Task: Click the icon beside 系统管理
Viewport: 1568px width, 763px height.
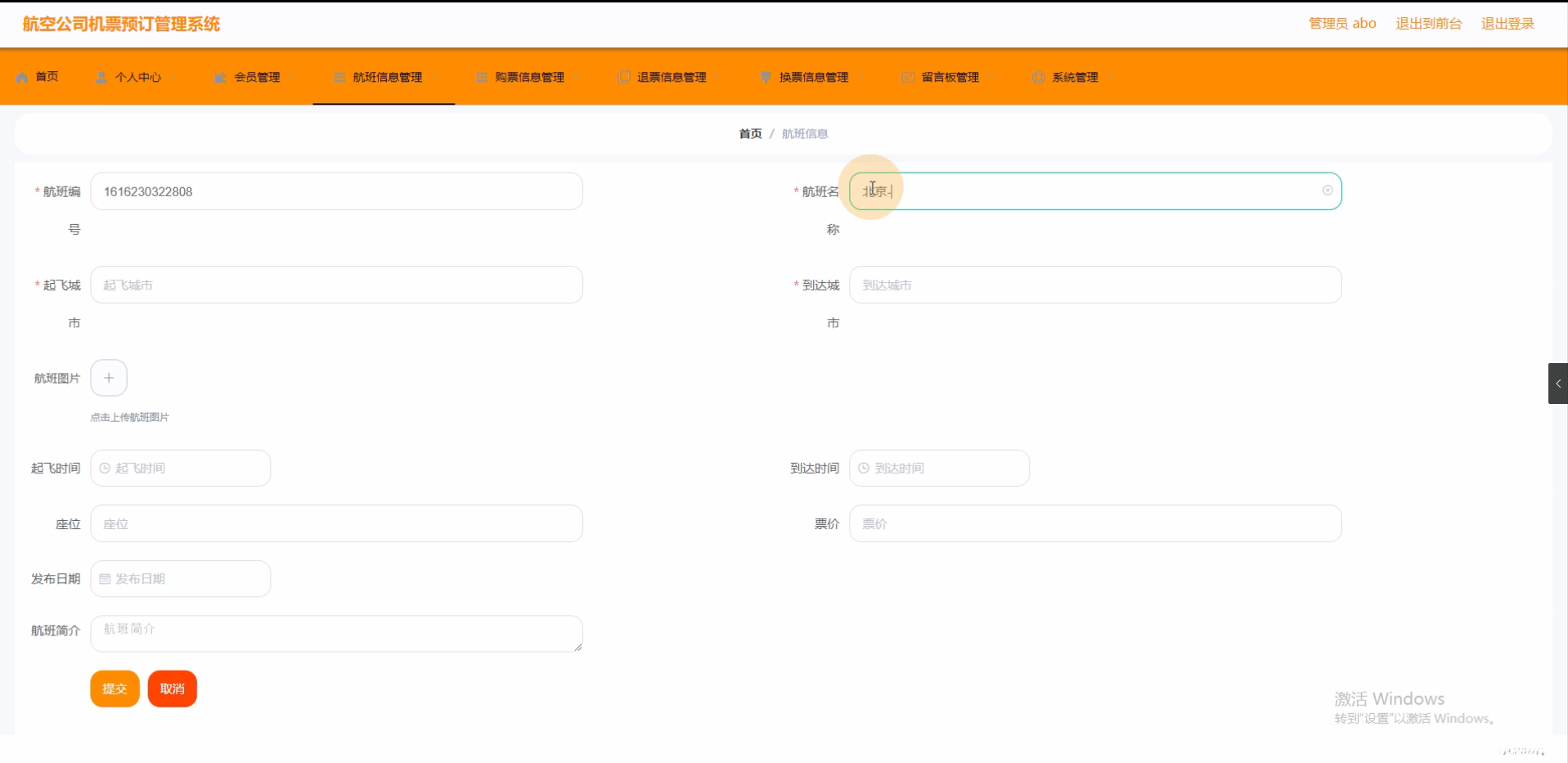Action: coord(1038,77)
